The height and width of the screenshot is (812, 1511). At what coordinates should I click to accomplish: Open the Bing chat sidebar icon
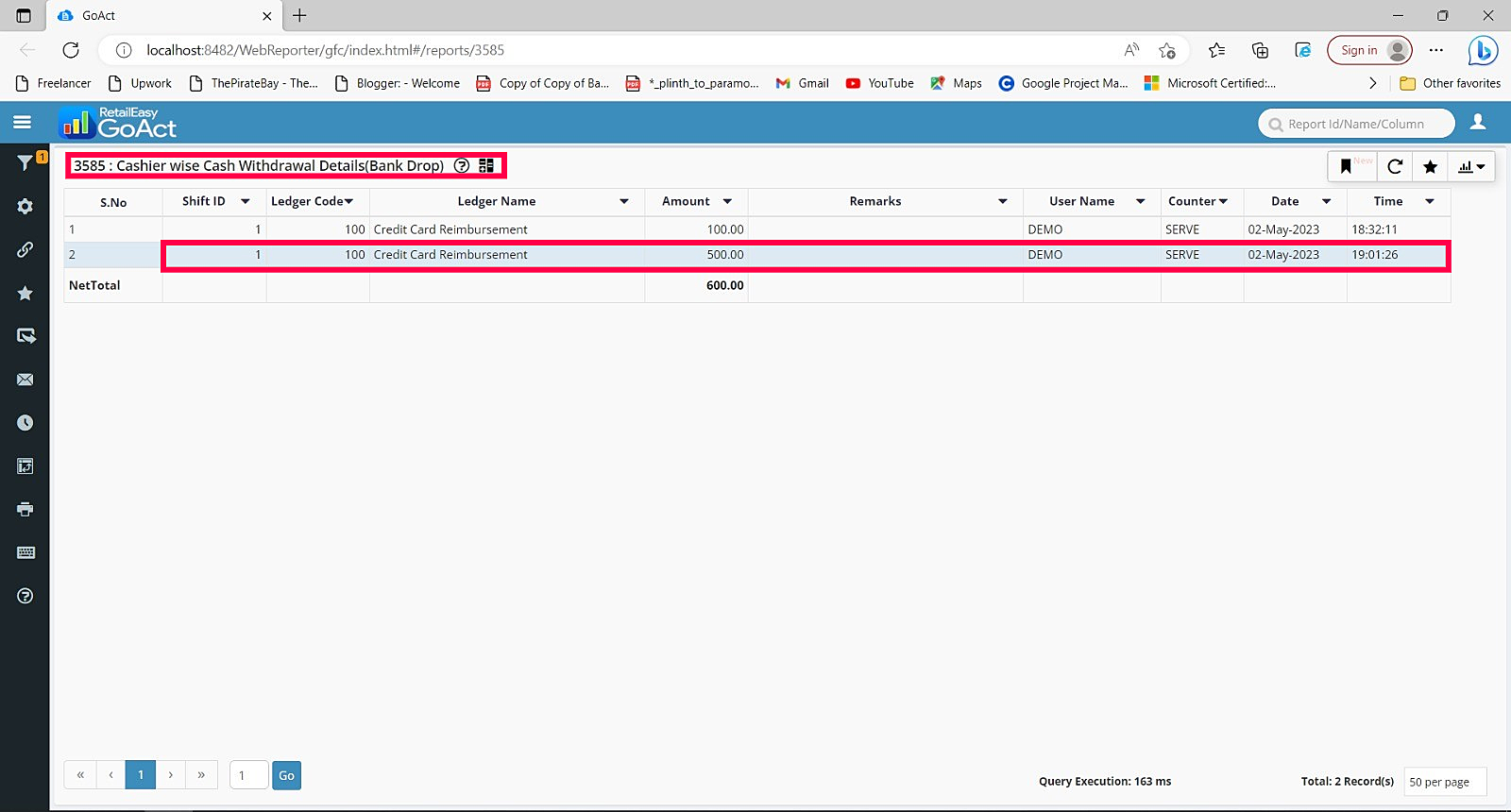1483,50
